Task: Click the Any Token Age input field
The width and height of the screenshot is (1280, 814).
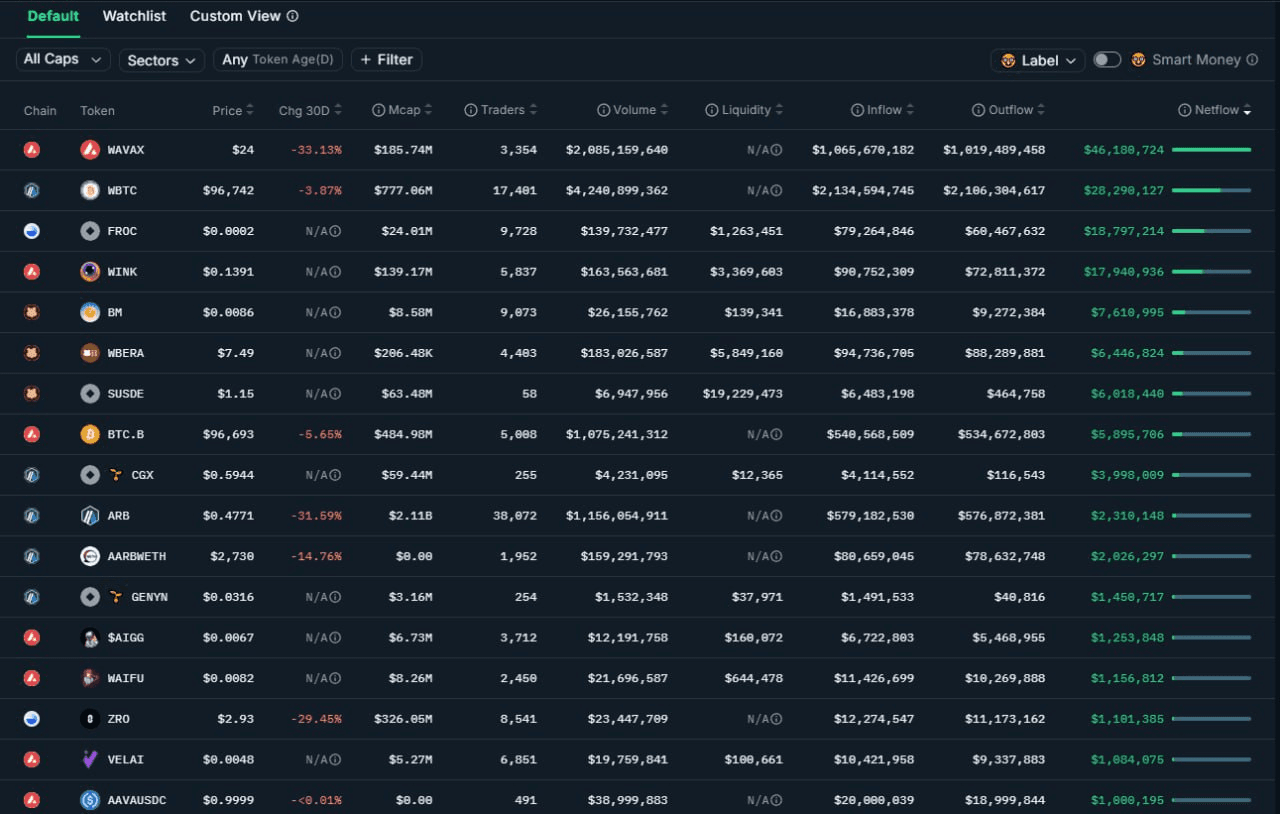Action: pos(277,60)
